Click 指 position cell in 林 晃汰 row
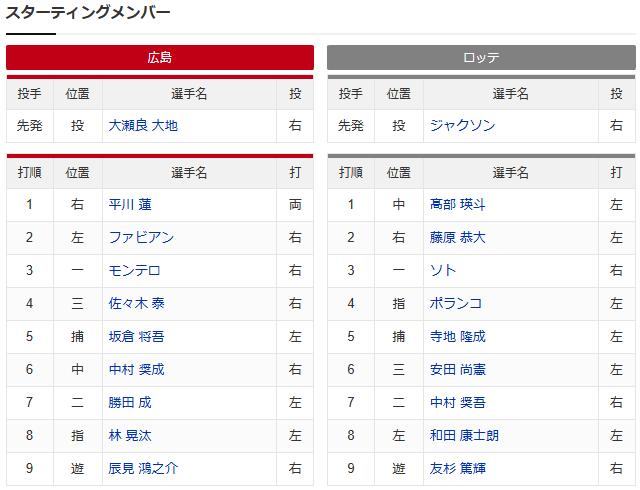Screen dimensions: 640x490 tap(78, 435)
